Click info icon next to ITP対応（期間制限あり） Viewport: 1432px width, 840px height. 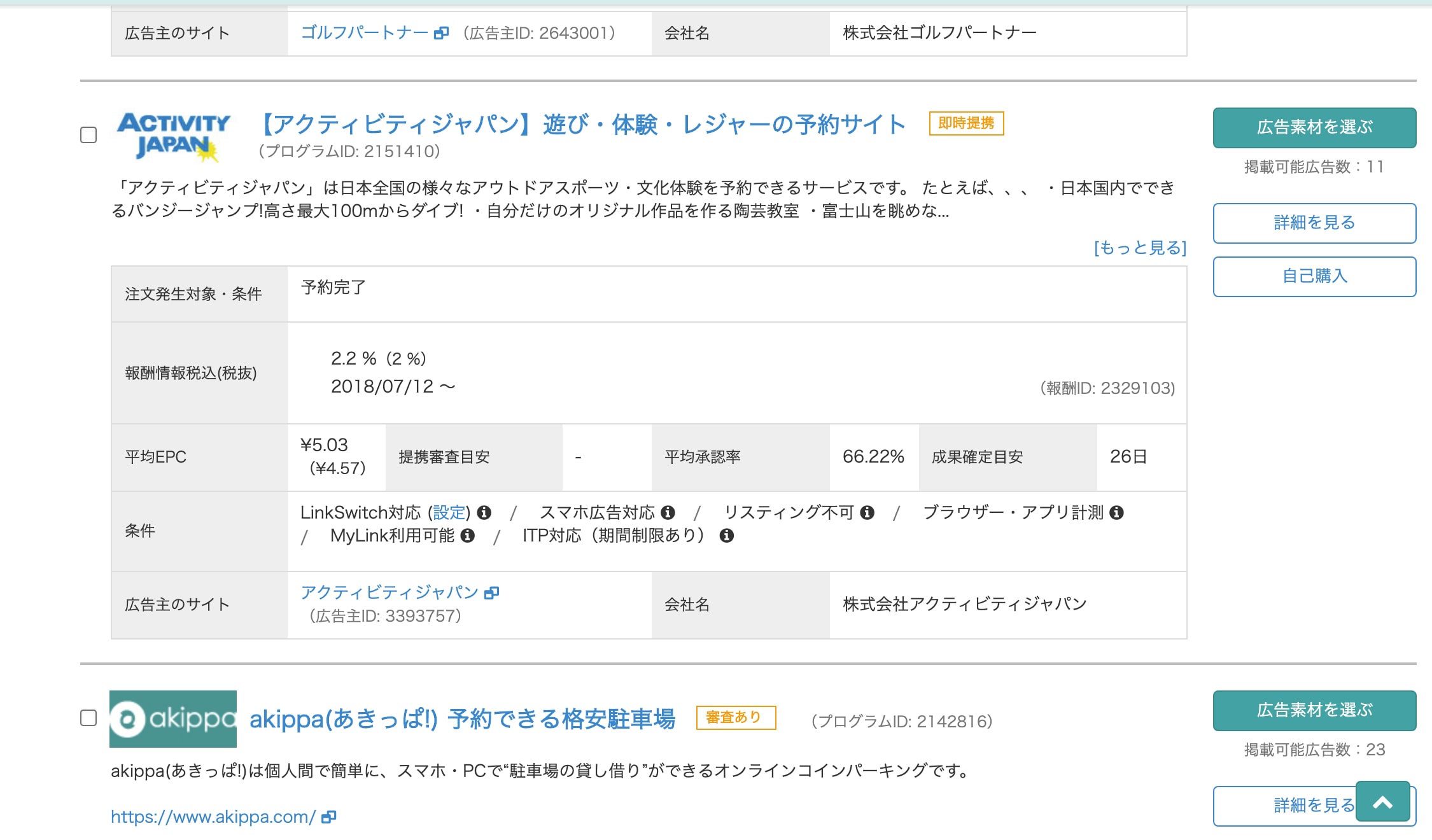pyautogui.click(x=726, y=535)
